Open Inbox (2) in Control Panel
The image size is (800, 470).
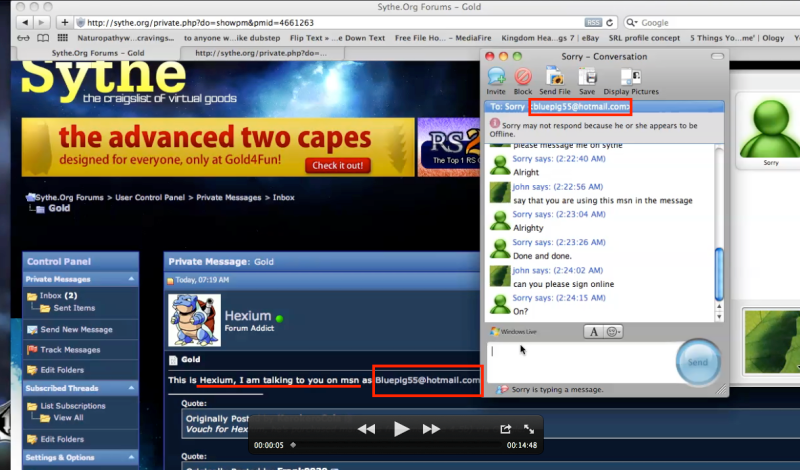coord(58,295)
